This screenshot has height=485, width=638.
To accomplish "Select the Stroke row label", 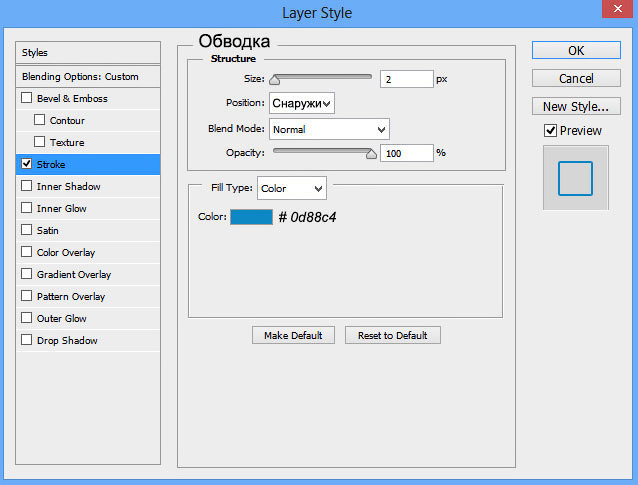I will [51, 164].
